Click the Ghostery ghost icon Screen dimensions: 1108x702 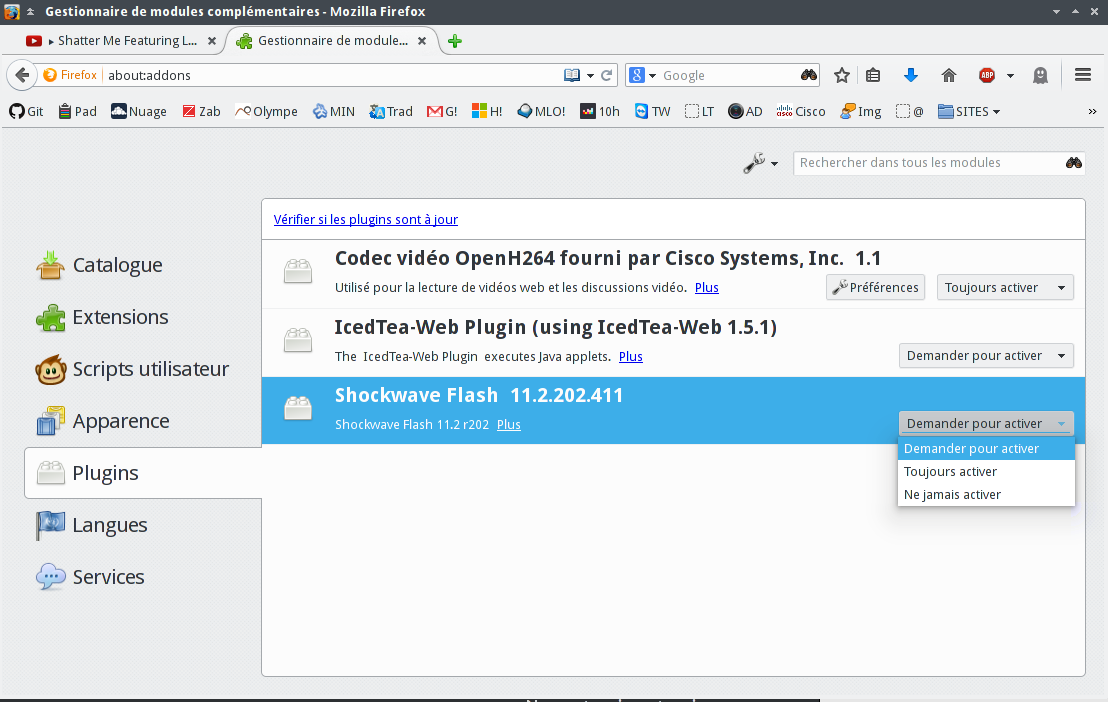1040,75
